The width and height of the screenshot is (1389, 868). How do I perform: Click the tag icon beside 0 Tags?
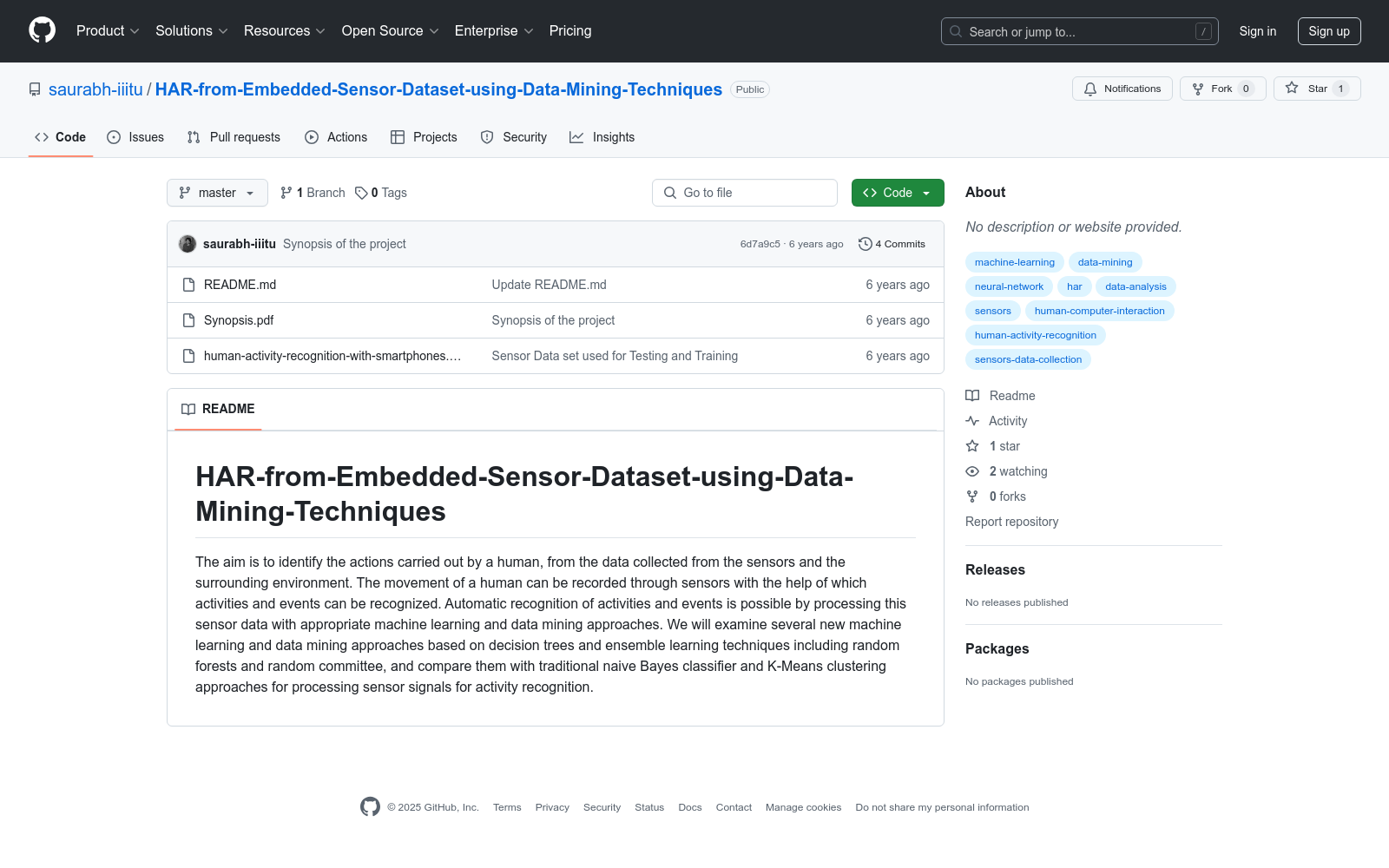click(361, 193)
